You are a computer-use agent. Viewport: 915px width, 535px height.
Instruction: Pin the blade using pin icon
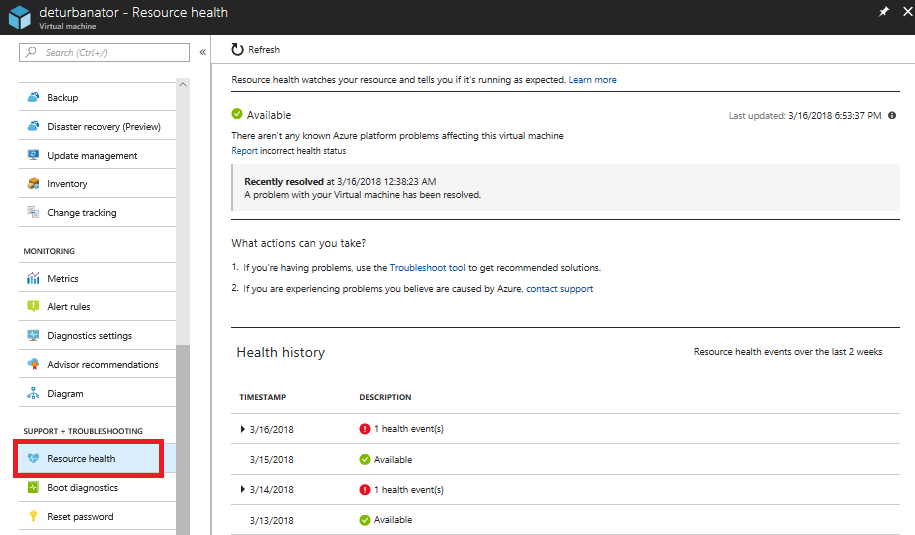click(883, 12)
